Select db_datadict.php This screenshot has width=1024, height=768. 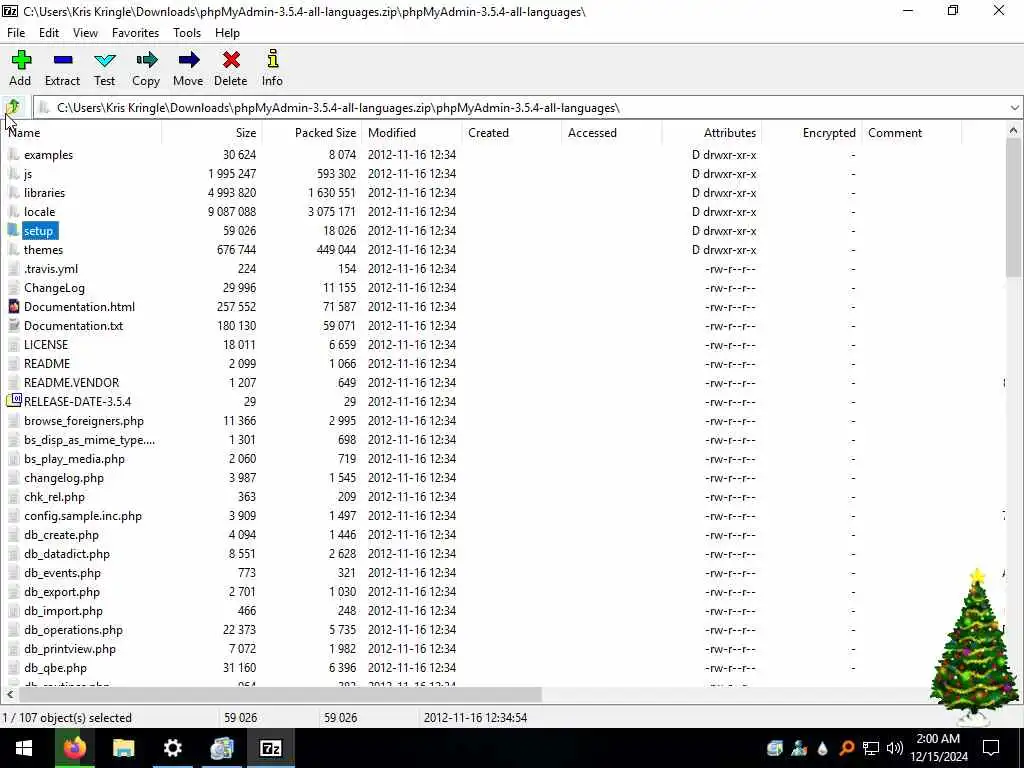67,553
